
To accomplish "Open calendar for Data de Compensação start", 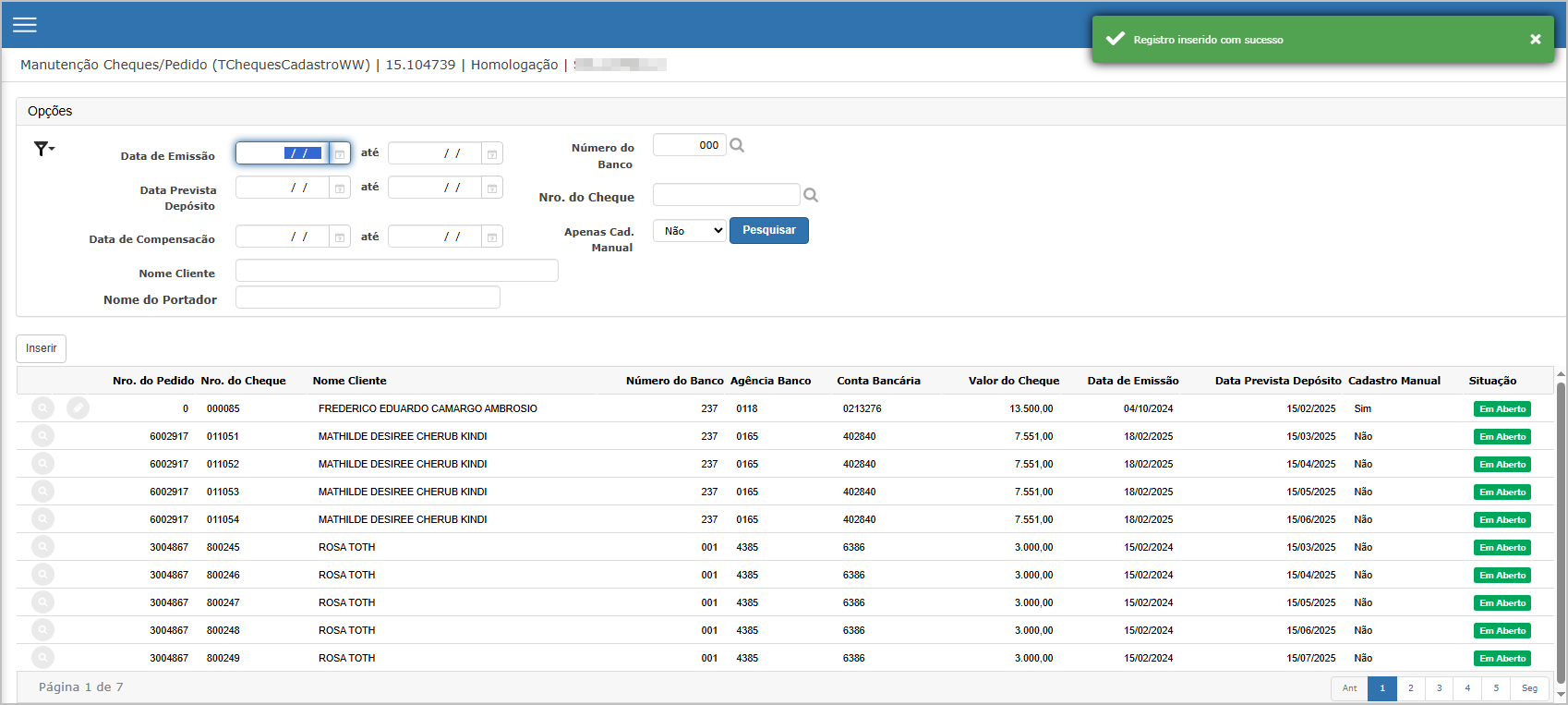I will coord(340,237).
